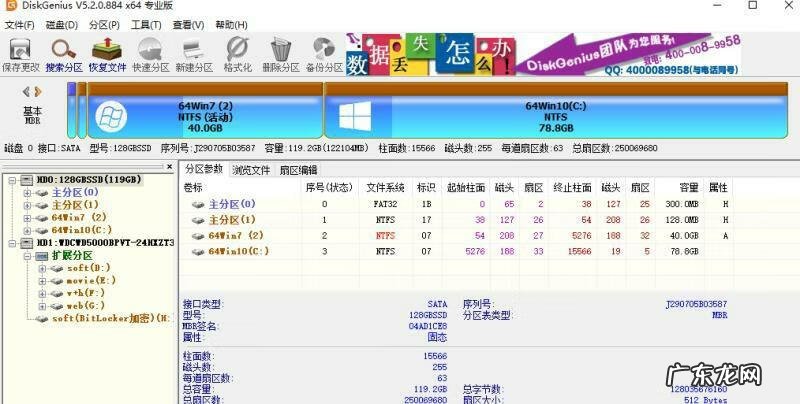
Task: Select the 格式化 format icon
Action: click(237, 53)
